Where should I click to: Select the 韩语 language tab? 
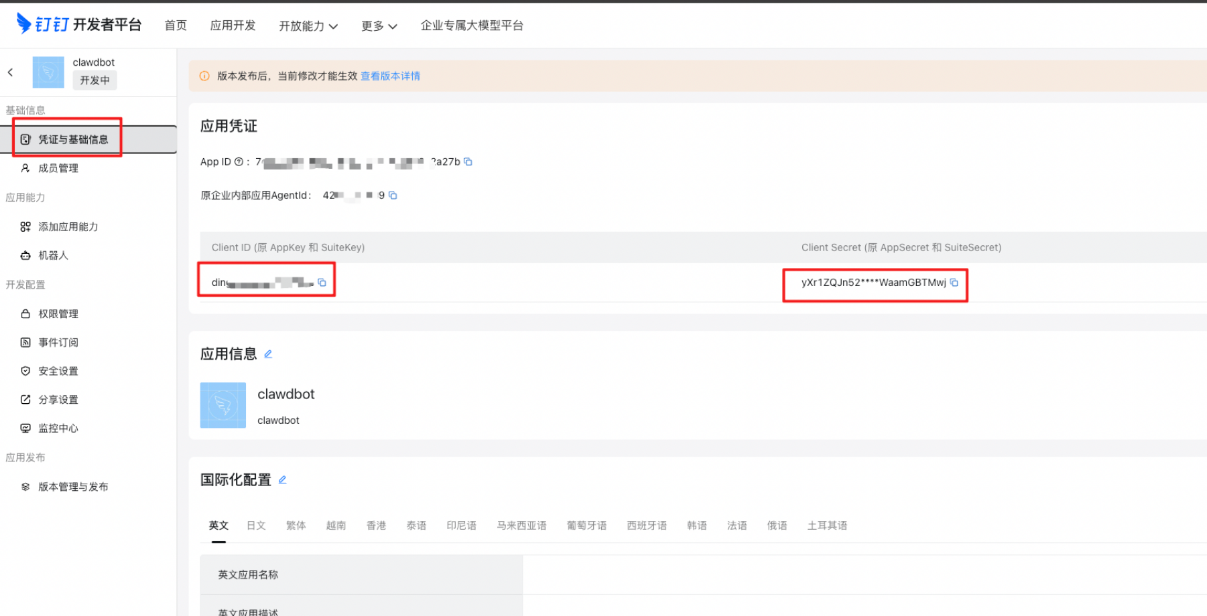(697, 525)
